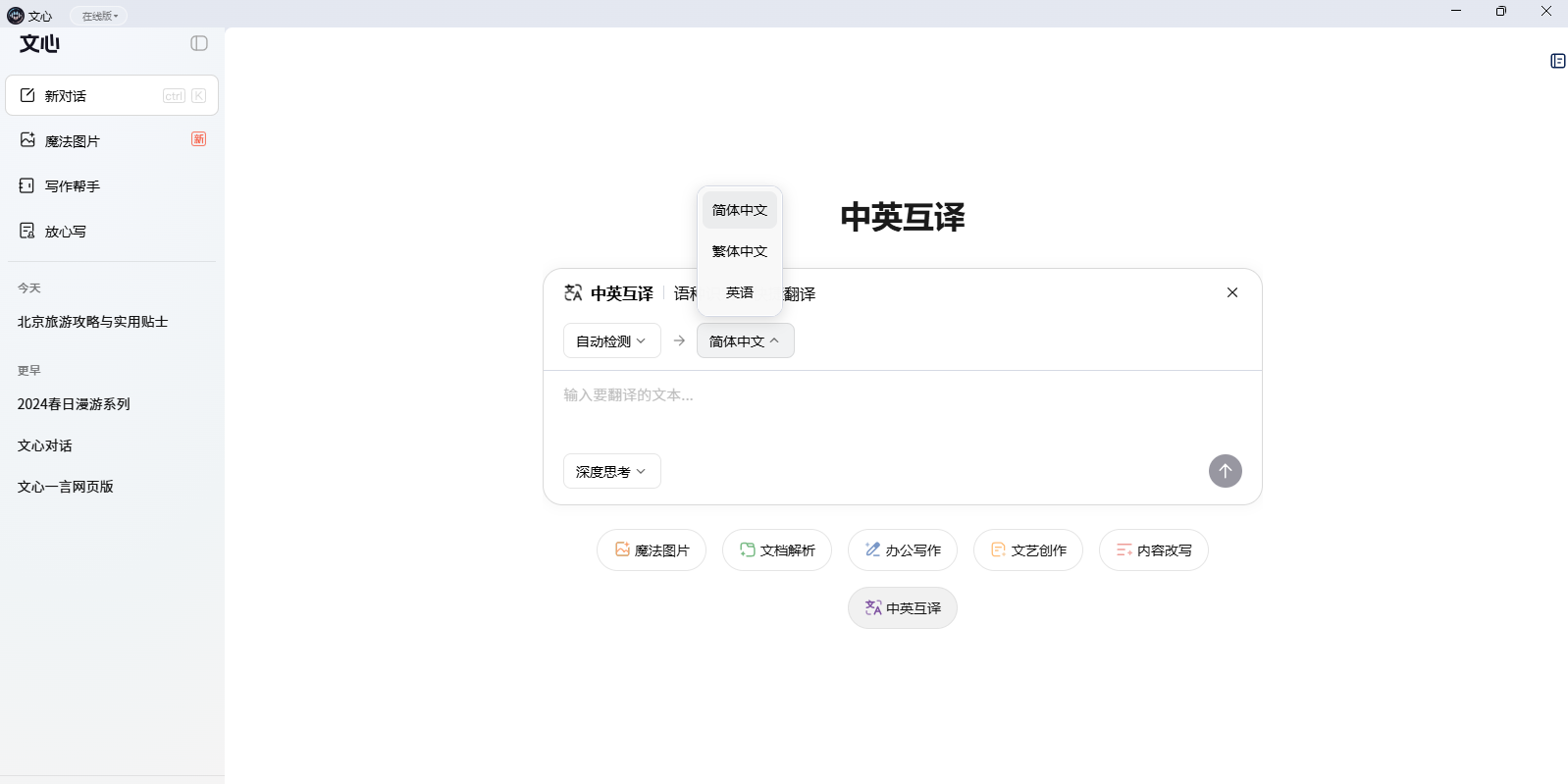The width and height of the screenshot is (1568, 784).
Task: Choose the 办公写作 shortcut chip
Action: tap(902, 550)
